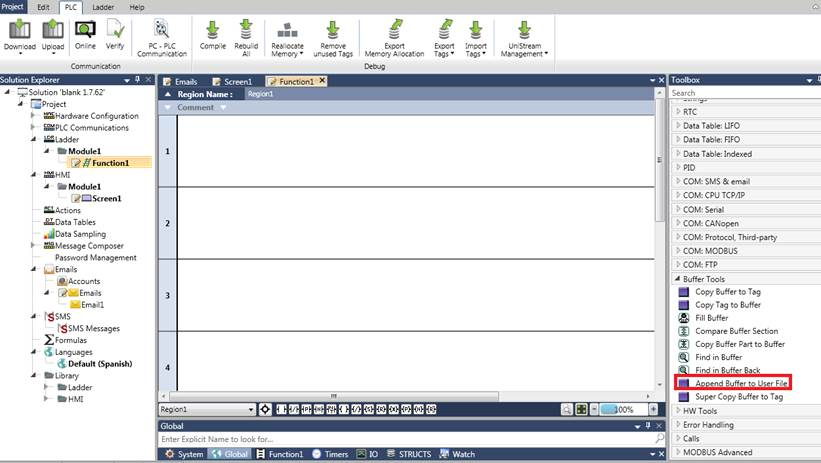The image size is (821, 463).
Task: Click Remove unused Tags
Action: coord(333,38)
